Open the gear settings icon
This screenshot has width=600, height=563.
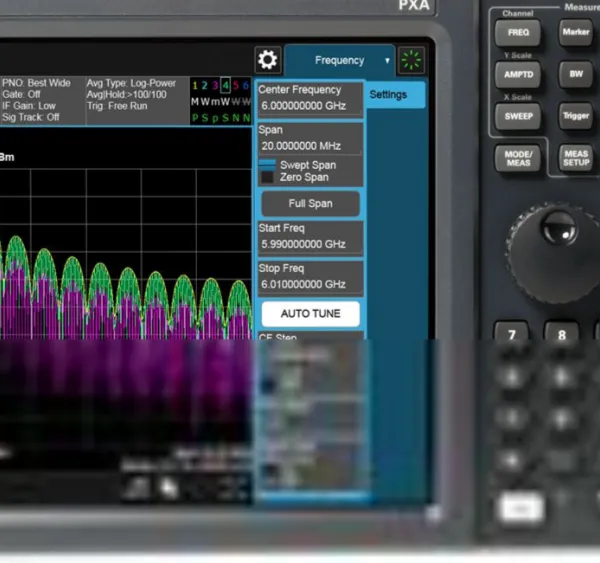click(x=267, y=60)
